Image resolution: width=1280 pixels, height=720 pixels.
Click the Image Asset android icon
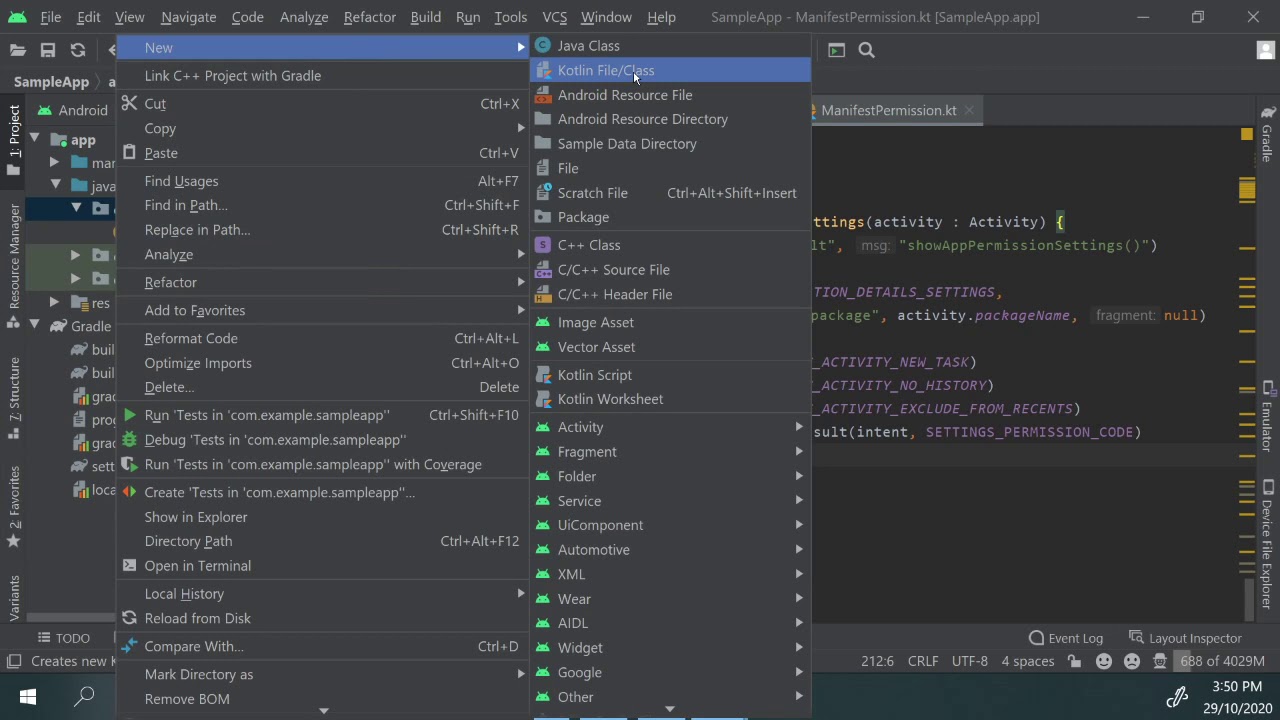(543, 322)
